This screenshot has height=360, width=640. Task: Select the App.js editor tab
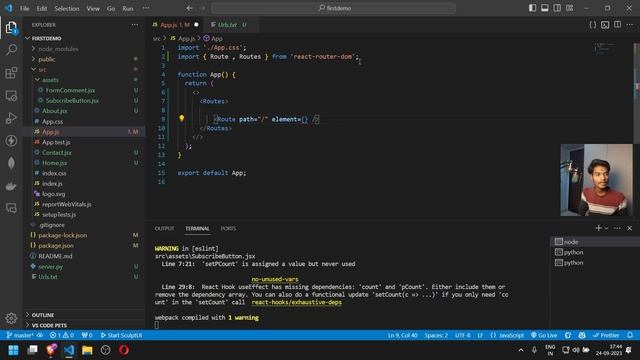[176, 25]
